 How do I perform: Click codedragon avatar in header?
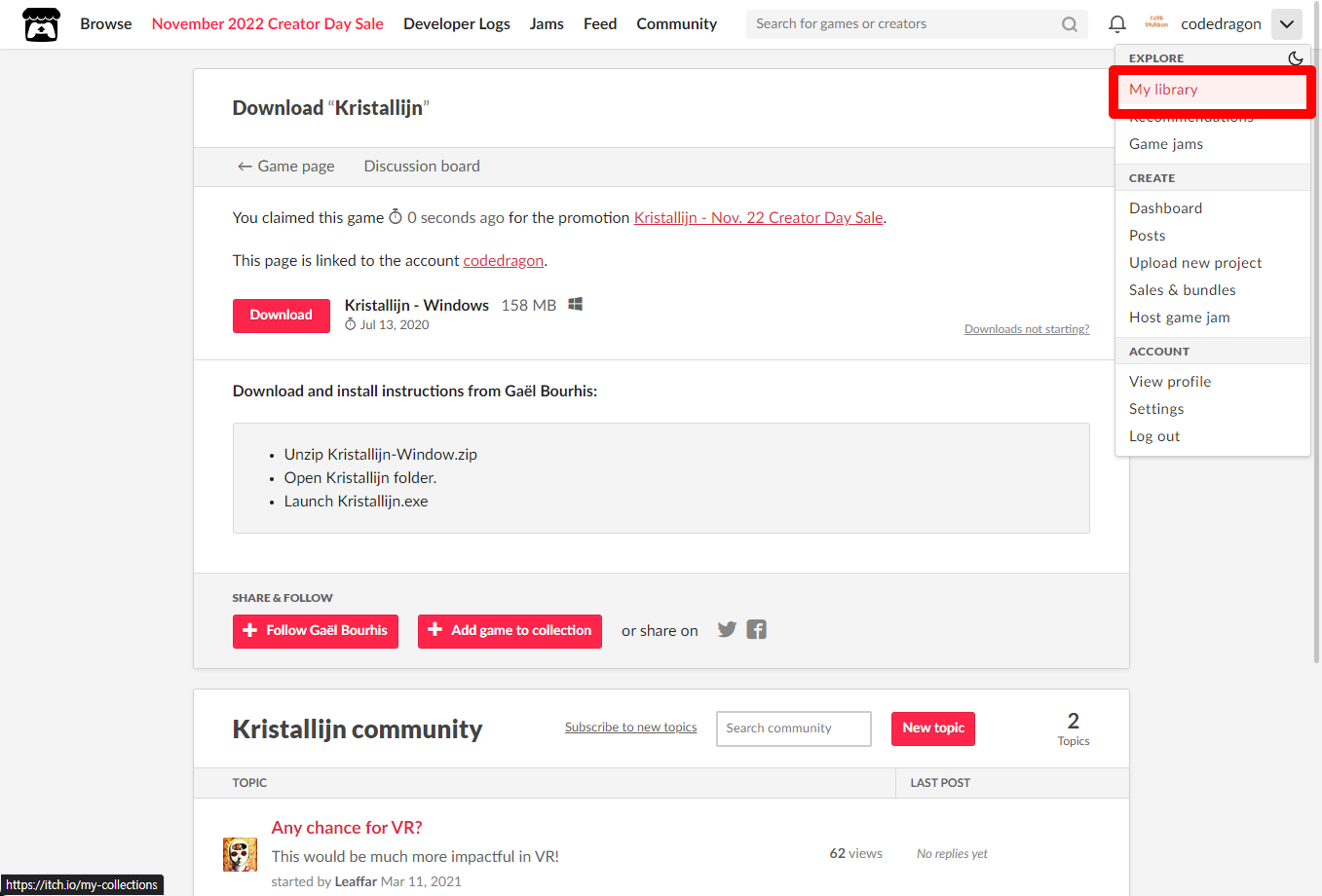point(1156,23)
